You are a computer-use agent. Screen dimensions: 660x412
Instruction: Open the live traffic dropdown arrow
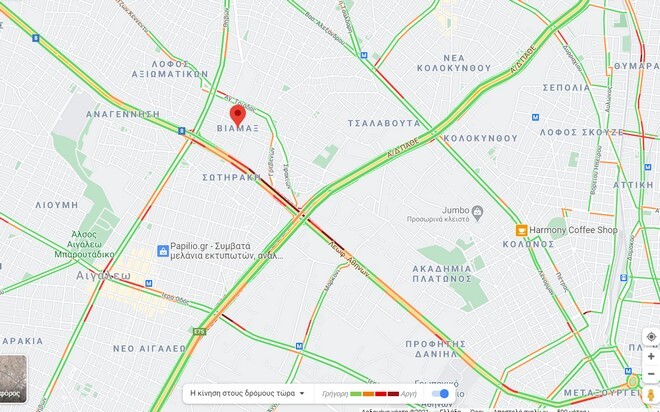[302, 394]
